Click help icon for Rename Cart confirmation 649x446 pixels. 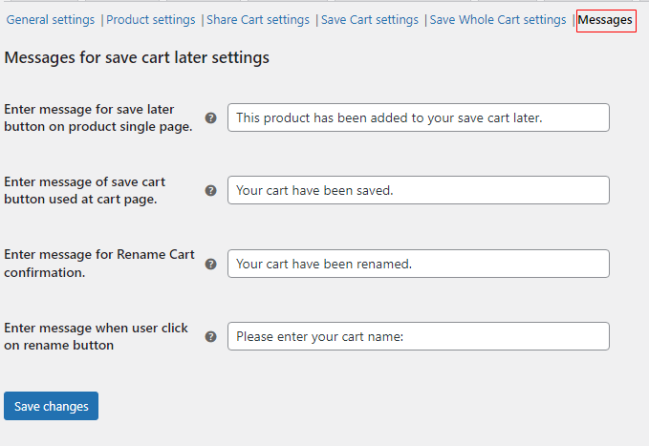coord(211,264)
